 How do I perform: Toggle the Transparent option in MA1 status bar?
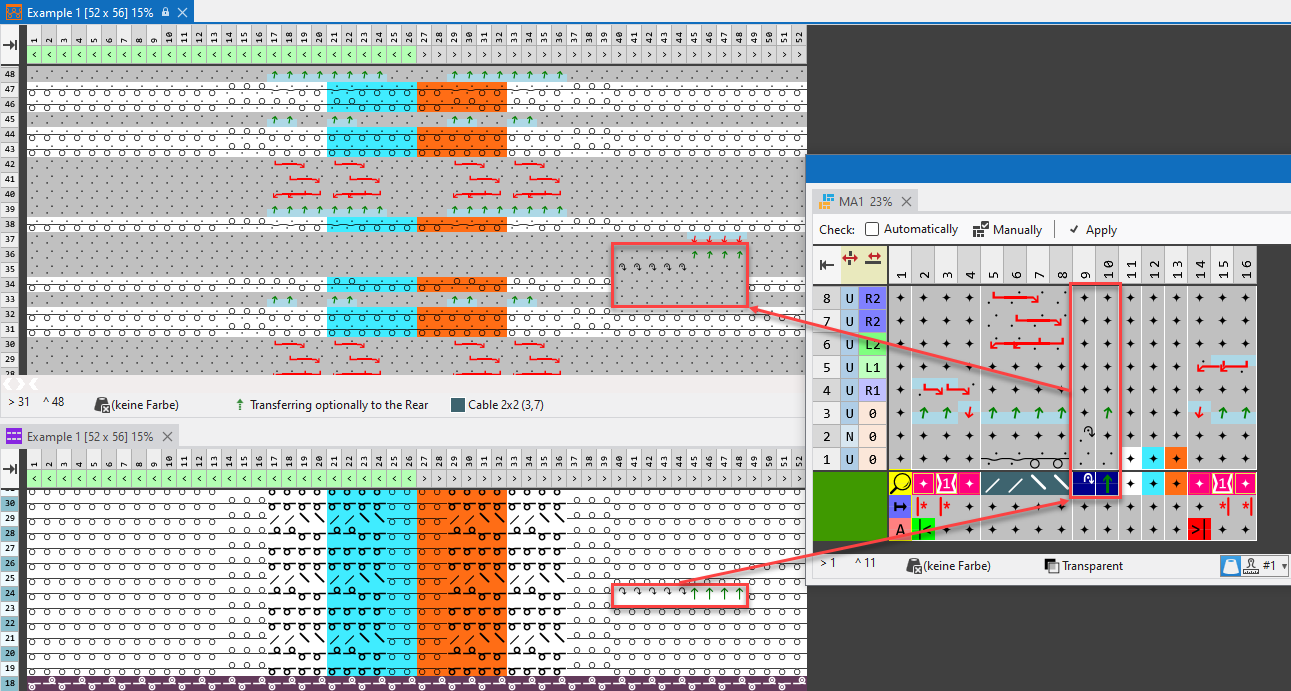pos(1051,566)
